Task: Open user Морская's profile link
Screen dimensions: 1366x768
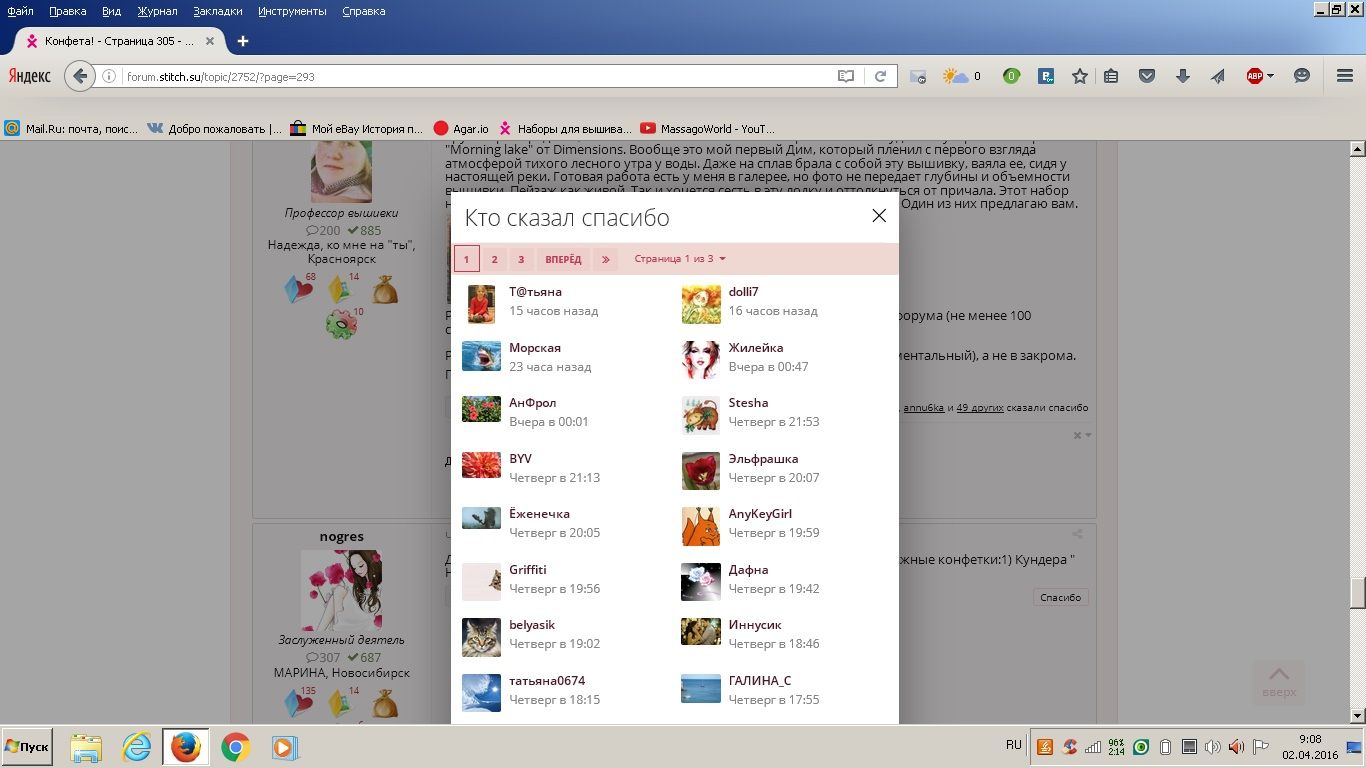Action: tap(535, 348)
